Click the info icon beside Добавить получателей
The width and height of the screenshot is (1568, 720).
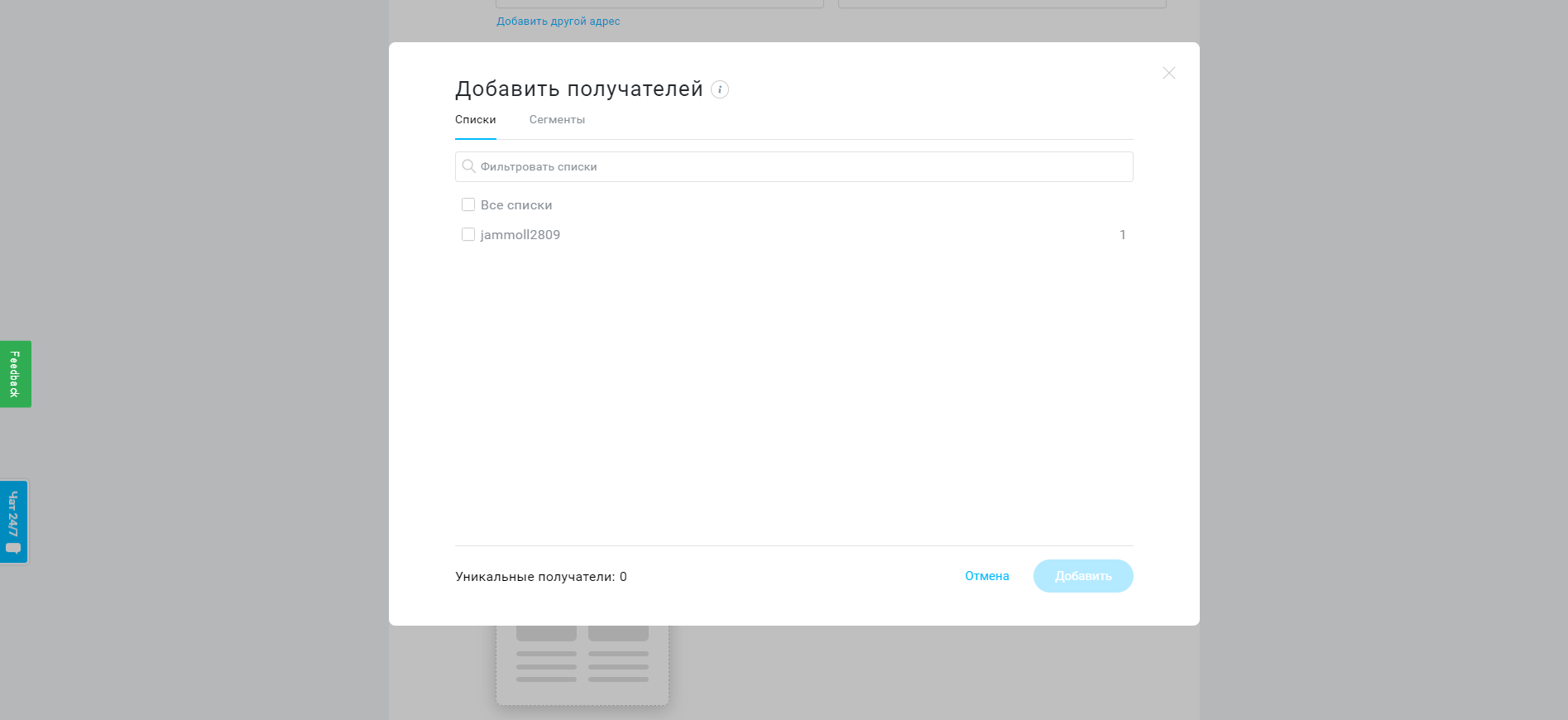pos(720,89)
